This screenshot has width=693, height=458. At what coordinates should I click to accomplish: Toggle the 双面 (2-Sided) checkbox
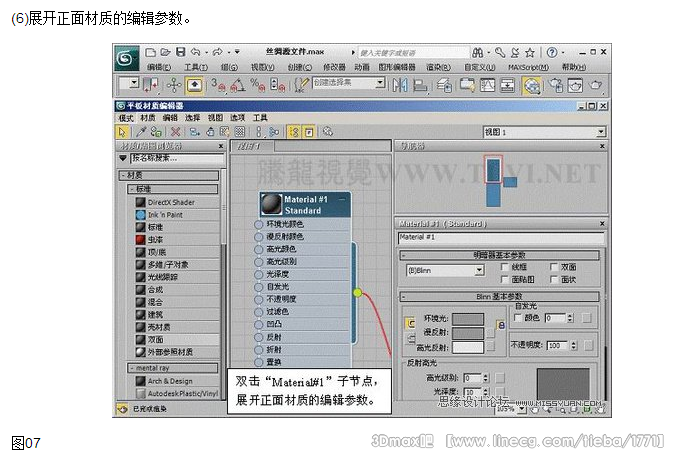pyautogui.click(x=554, y=267)
